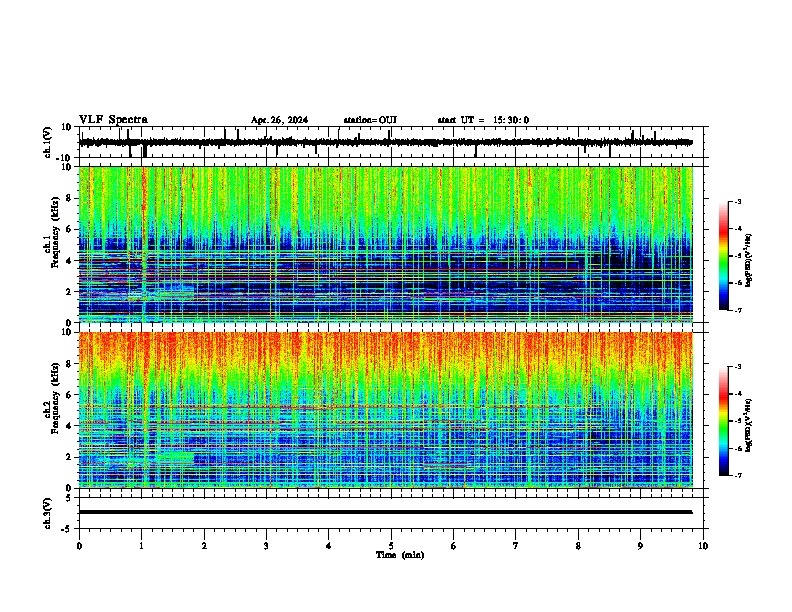
Task: Click the ch.2 spectrogram "6" kHz tick label
Action: [x=69, y=394]
